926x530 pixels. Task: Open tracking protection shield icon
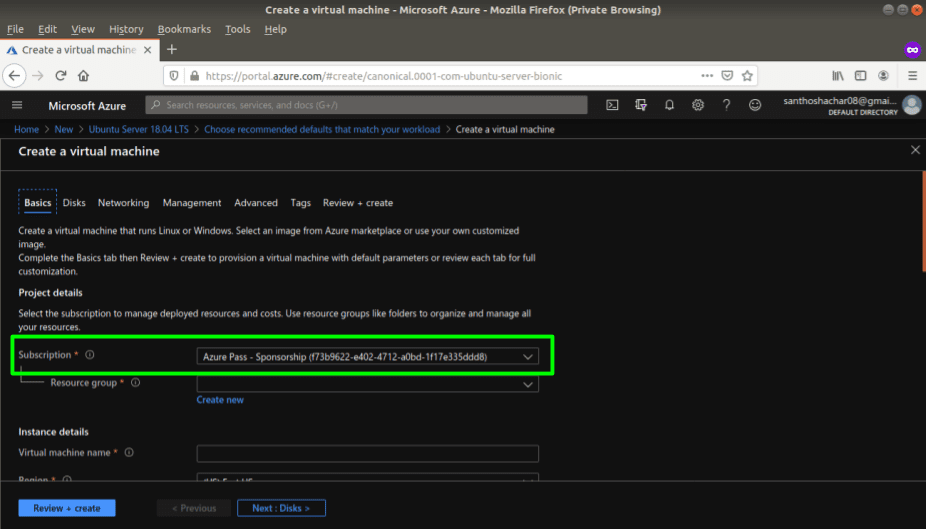[174, 76]
